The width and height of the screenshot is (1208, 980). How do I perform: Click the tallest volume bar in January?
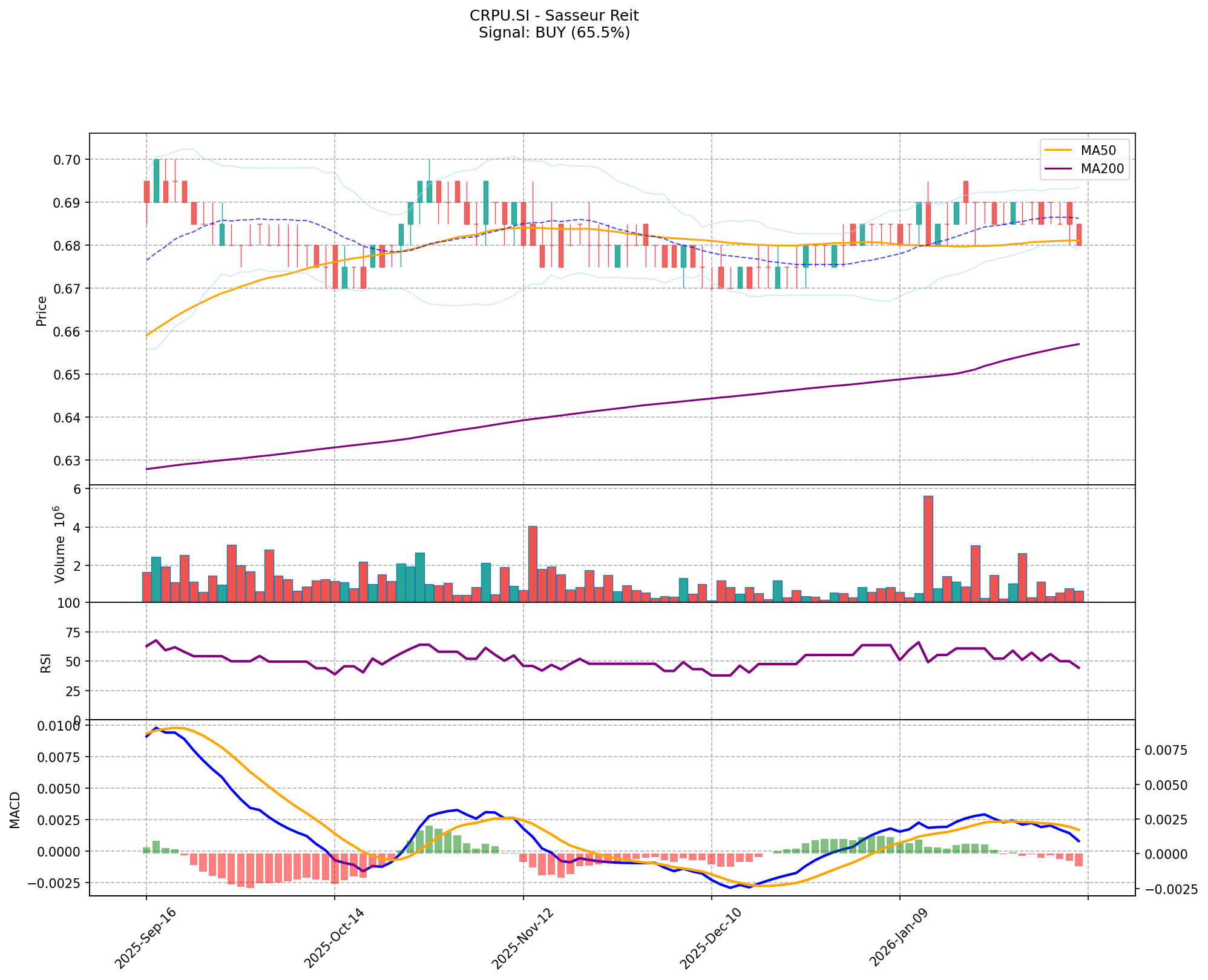[x=928, y=548]
